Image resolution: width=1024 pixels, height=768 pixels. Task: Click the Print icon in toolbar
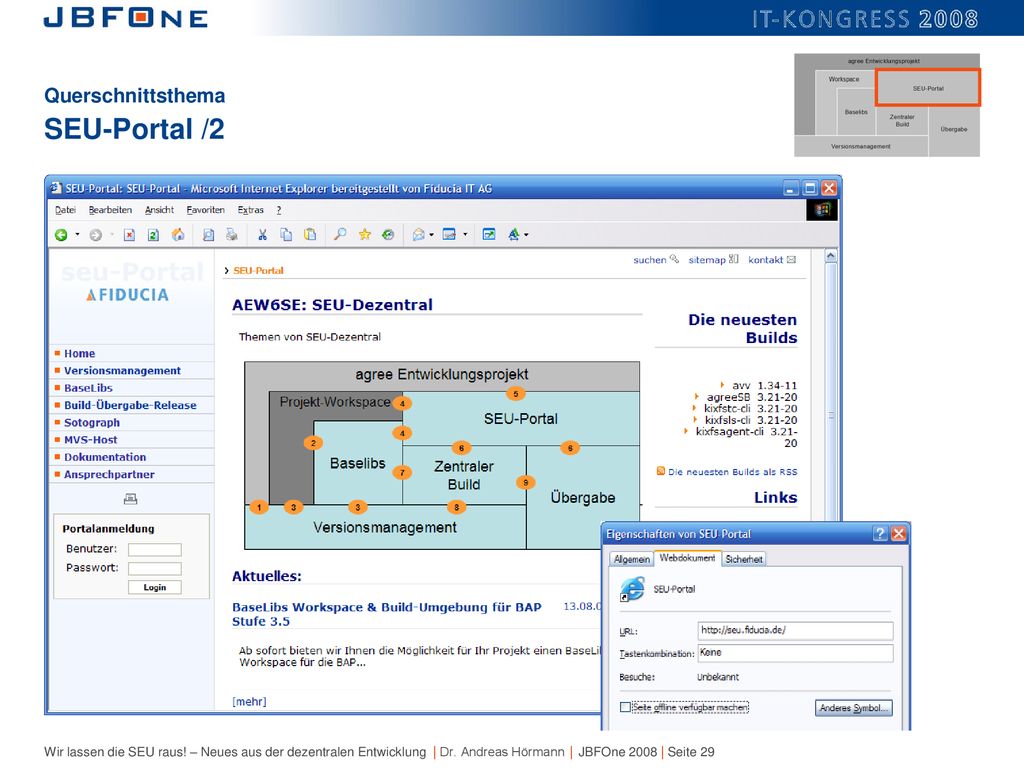point(231,234)
